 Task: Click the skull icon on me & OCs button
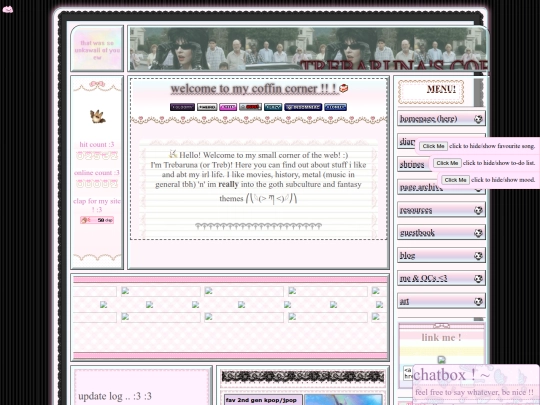click(478, 278)
